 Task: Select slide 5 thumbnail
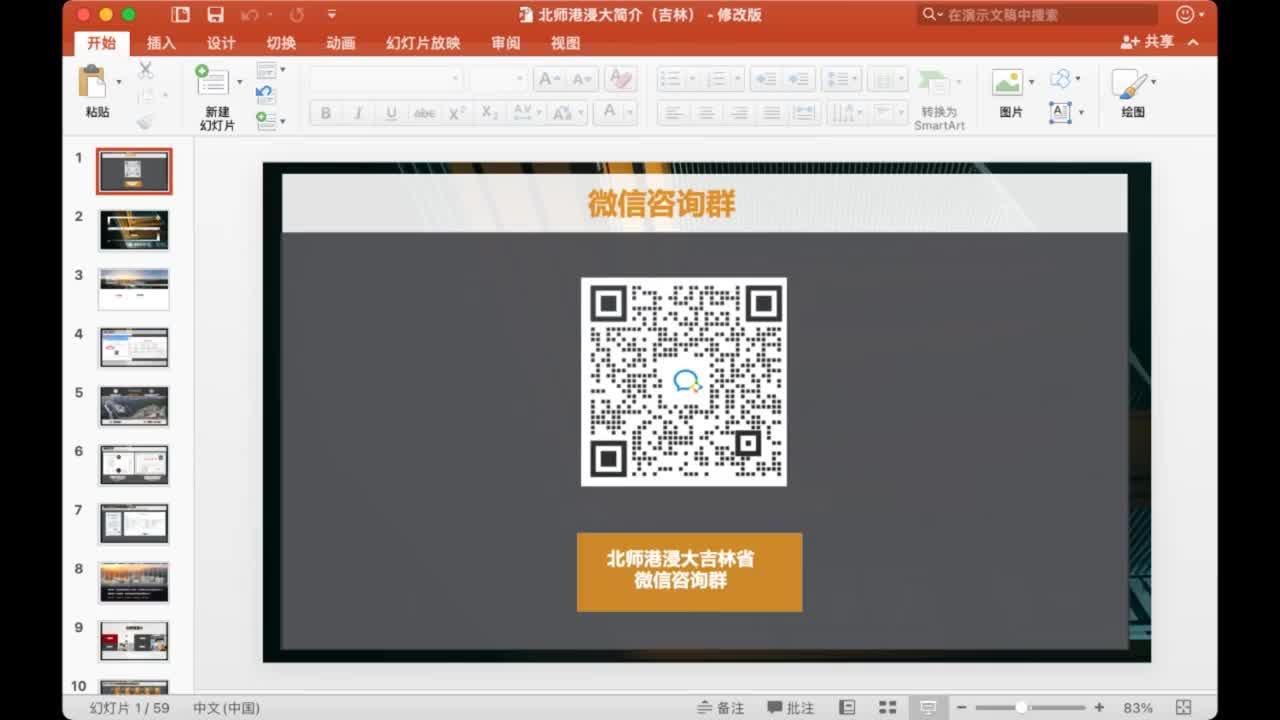(x=134, y=406)
